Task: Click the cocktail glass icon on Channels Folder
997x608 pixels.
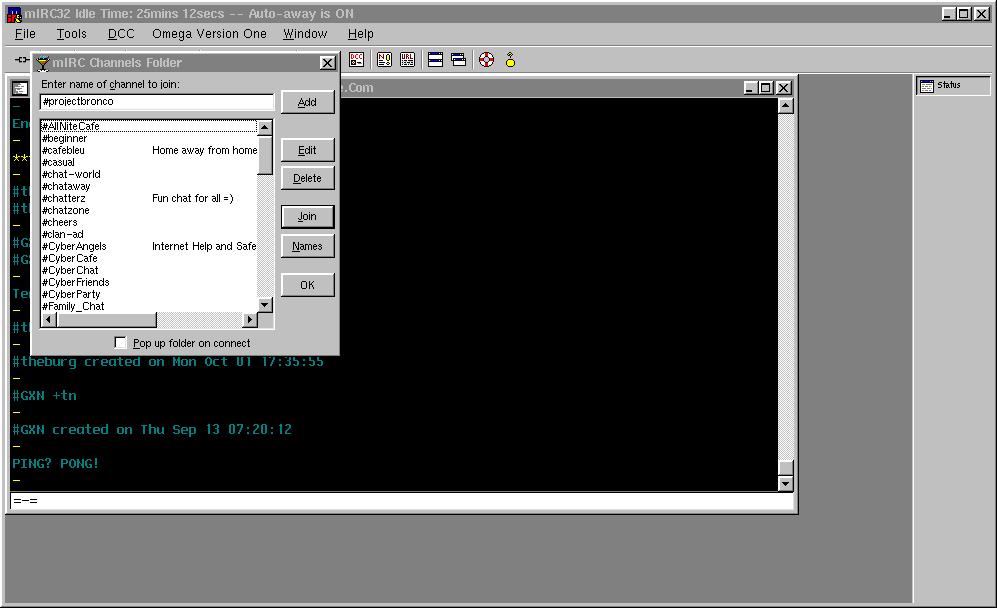Action: (43, 63)
